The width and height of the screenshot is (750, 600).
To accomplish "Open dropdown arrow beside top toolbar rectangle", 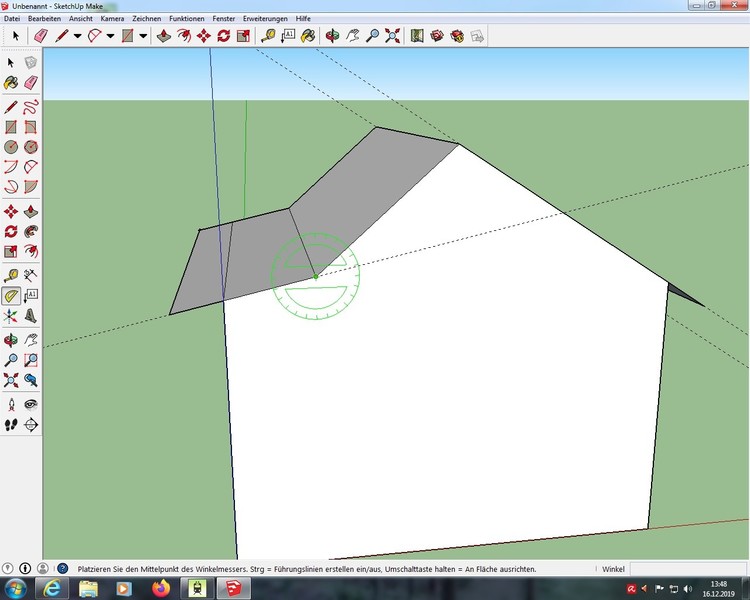I will pos(143,36).
